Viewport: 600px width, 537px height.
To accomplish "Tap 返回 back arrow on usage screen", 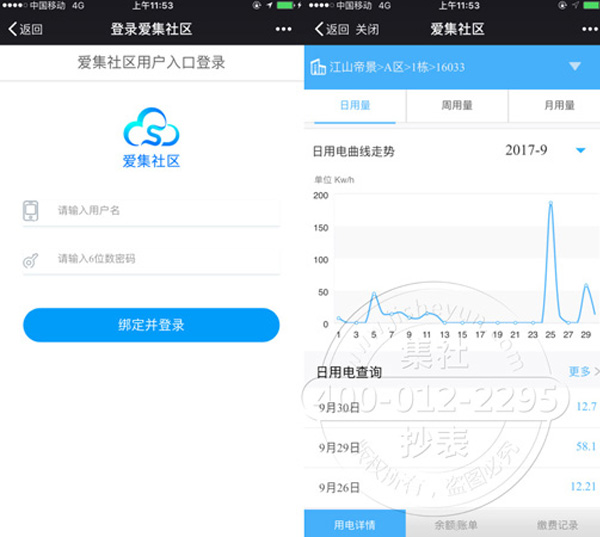I will coord(329,29).
